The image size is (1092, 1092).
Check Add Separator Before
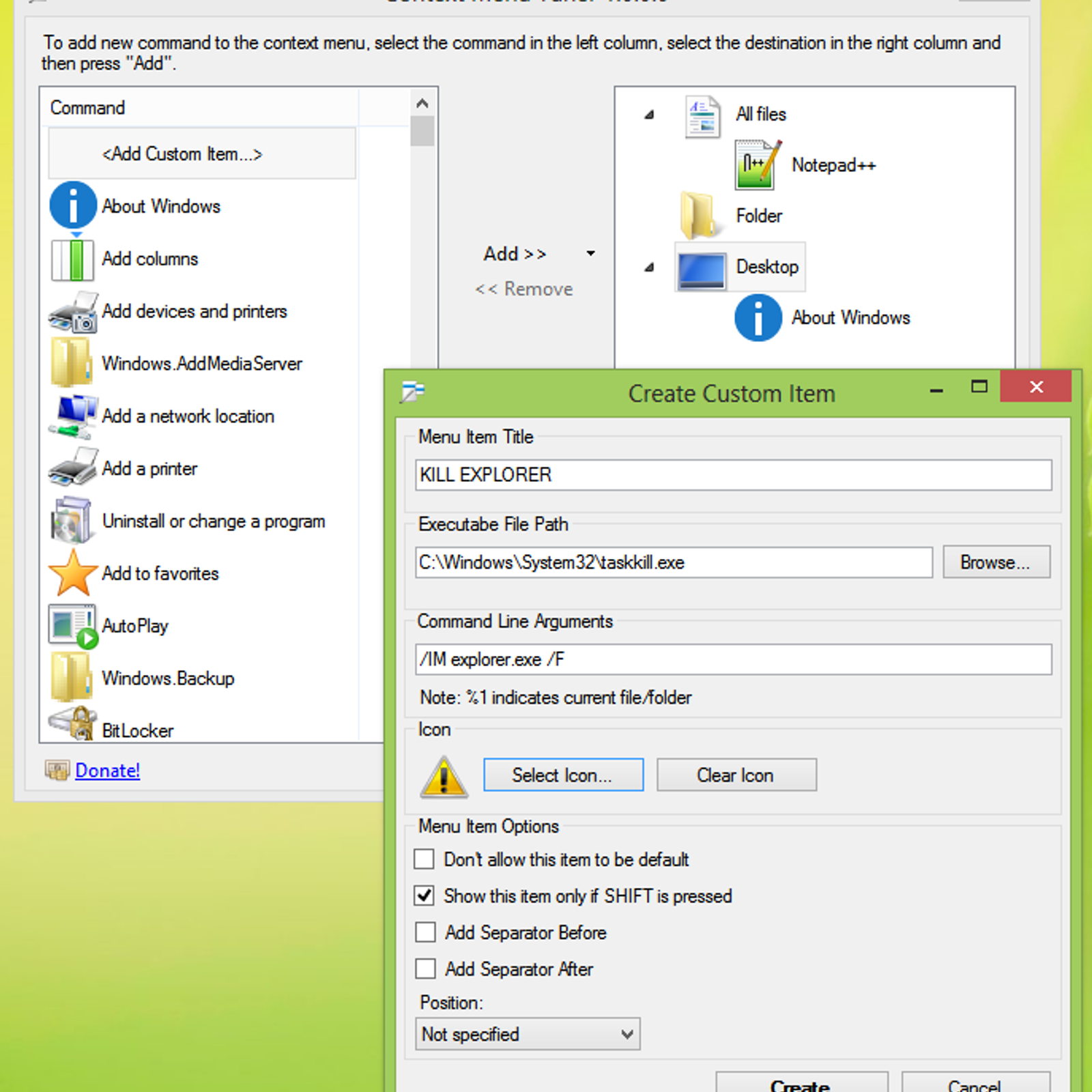(425, 932)
